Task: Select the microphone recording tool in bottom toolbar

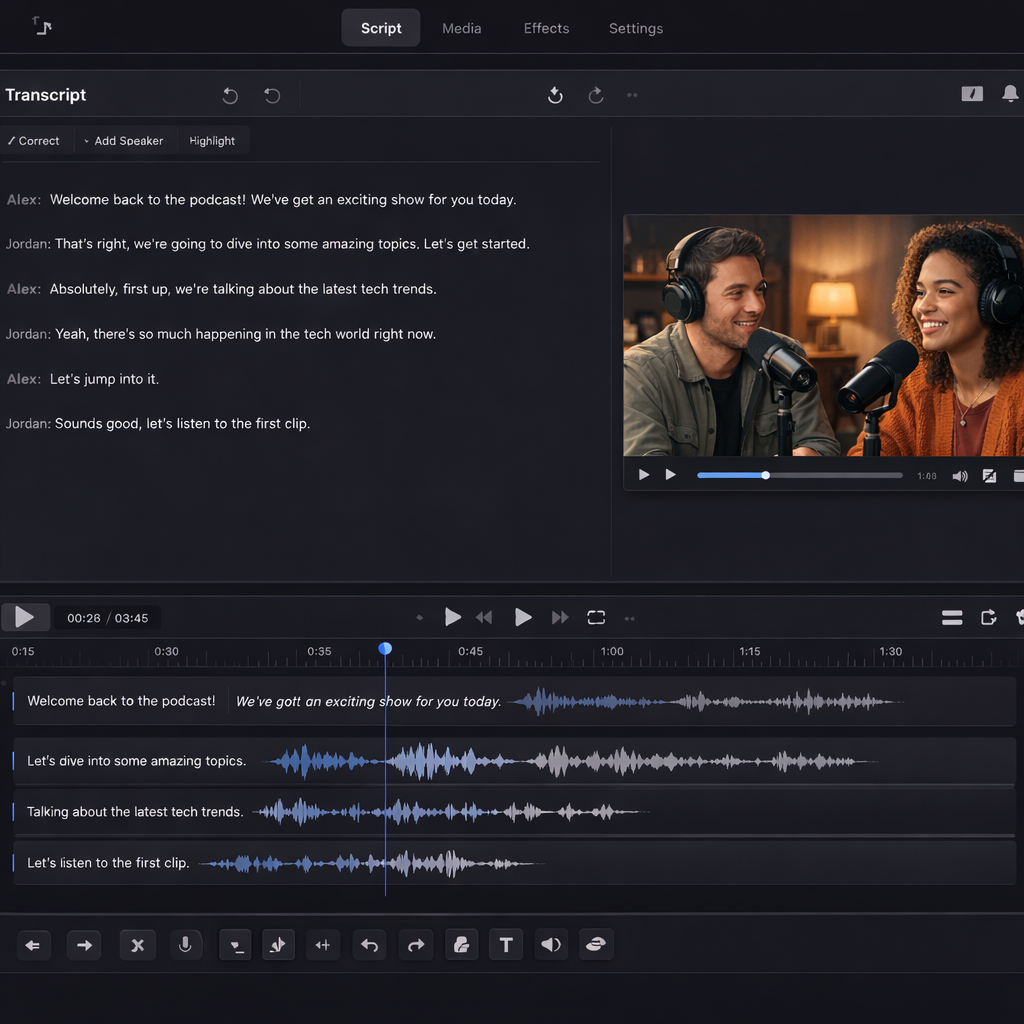Action: pyautogui.click(x=186, y=944)
